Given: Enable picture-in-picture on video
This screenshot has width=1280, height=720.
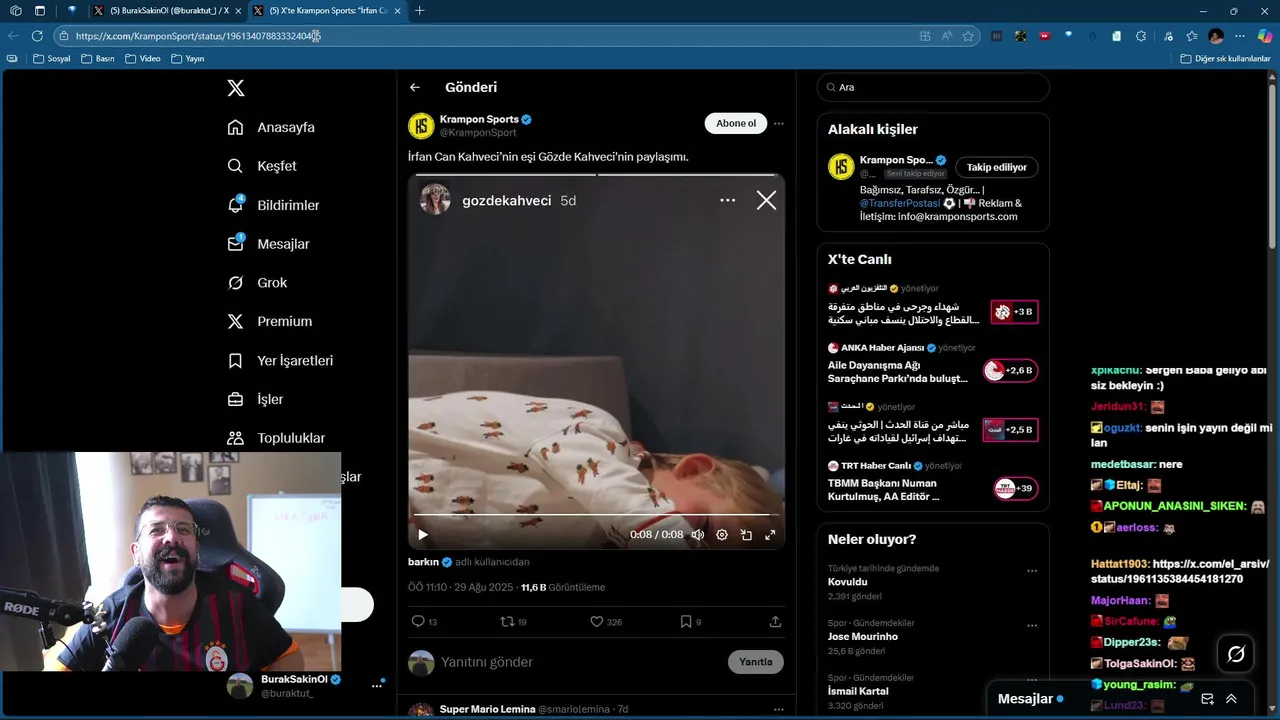Looking at the screenshot, I should (x=746, y=535).
